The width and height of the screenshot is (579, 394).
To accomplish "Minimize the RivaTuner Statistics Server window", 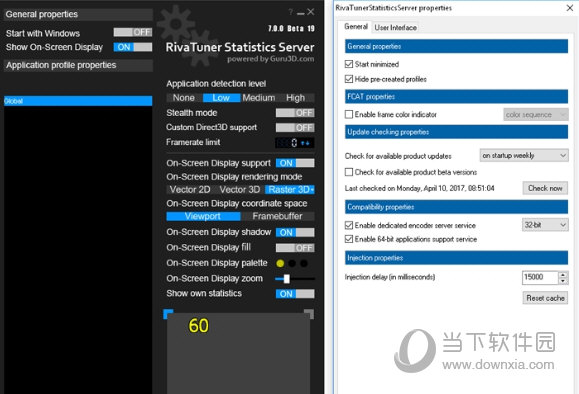I will tap(301, 13).
